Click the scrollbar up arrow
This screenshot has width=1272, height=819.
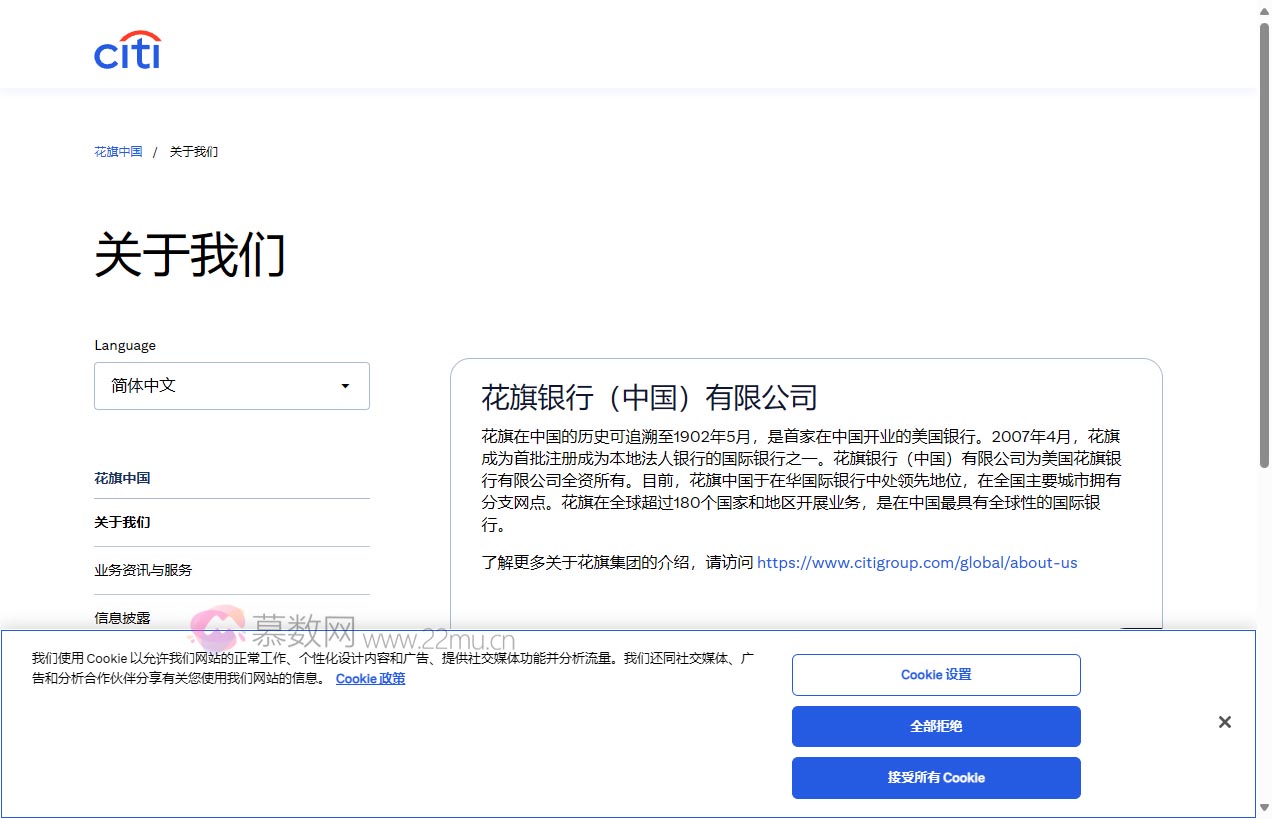1263,12
